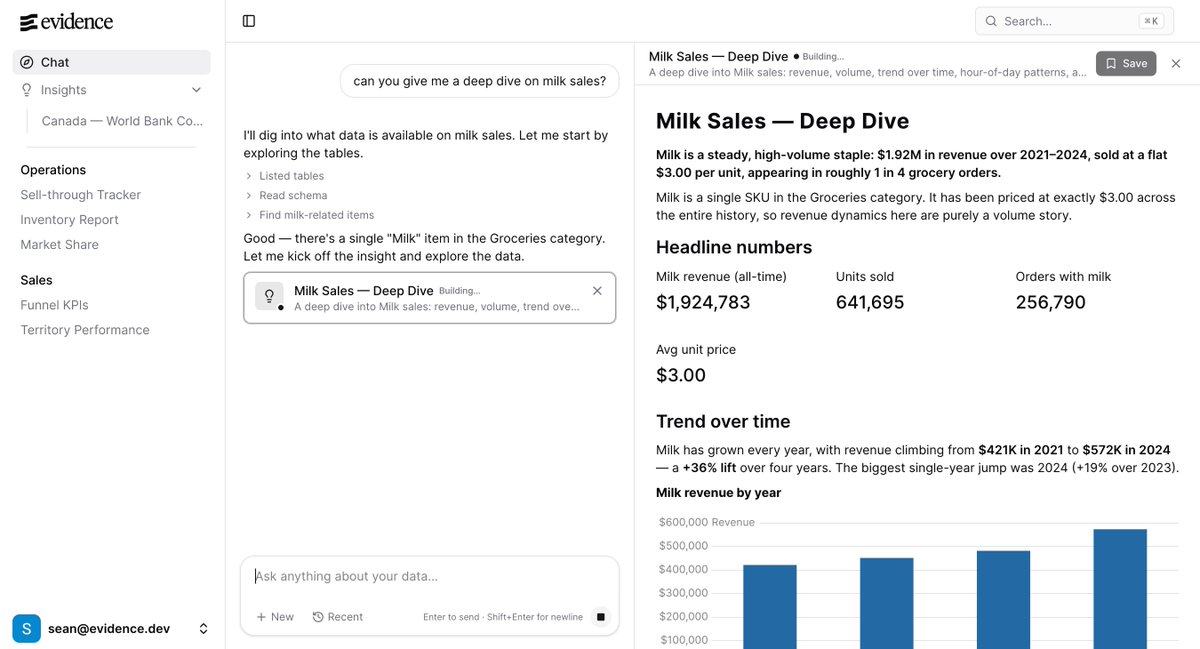The width and height of the screenshot is (1200, 649).
Task: Click the tallest bar in revenue chart
Action: pyautogui.click(x=1120, y=589)
